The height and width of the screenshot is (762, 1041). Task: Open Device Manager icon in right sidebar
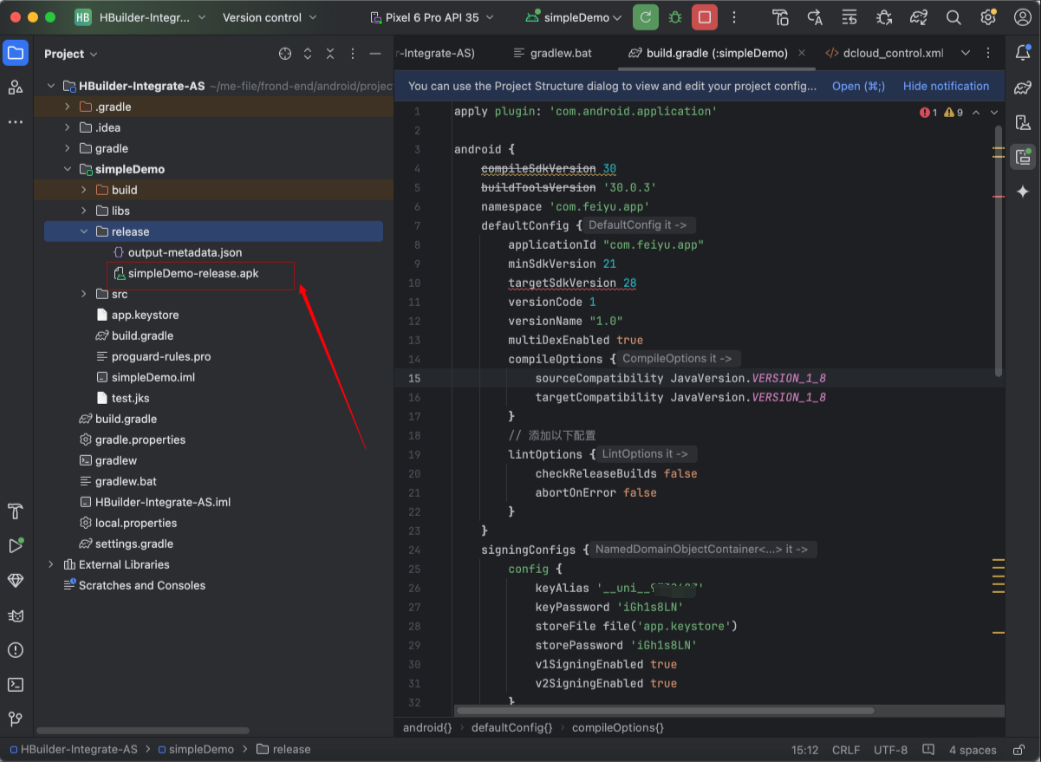coord(1023,122)
